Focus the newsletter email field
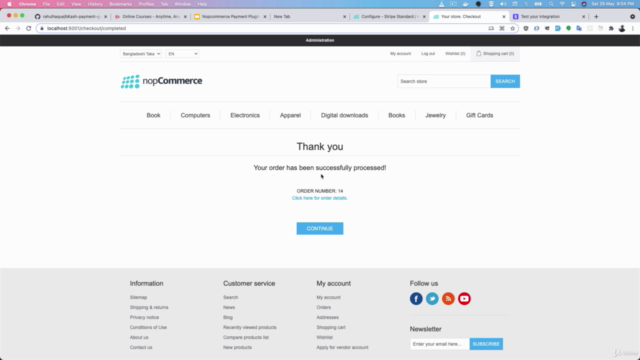The width and height of the screenshot is (640, 360). pos(440,344)
